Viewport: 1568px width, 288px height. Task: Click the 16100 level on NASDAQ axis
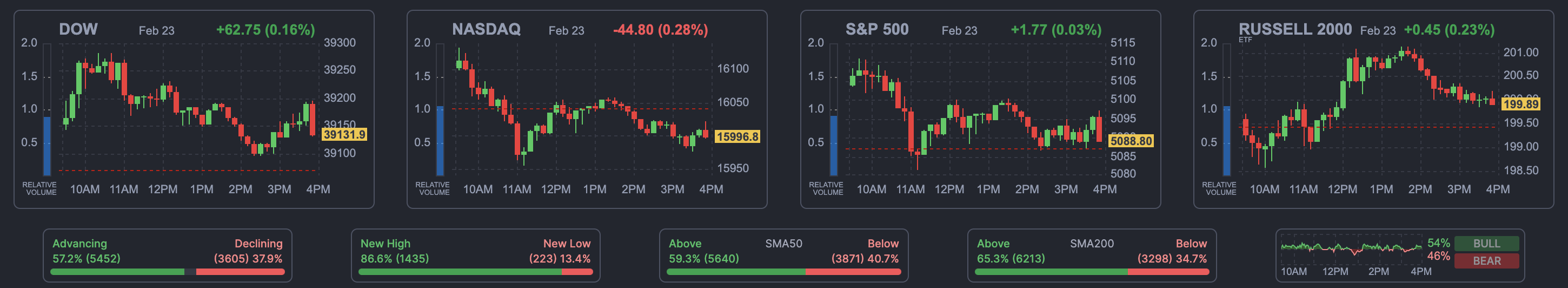pyautogui.click(x=733, y=69)
